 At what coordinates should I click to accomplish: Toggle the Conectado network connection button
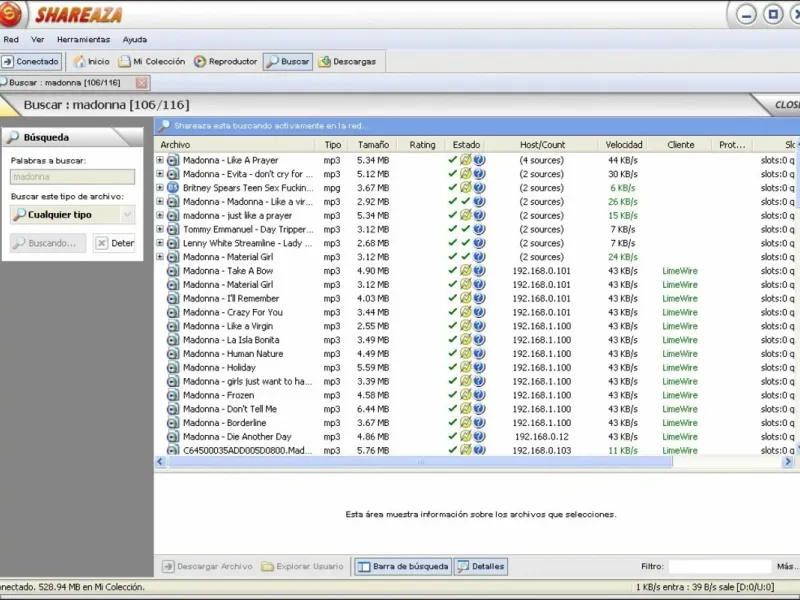pyautogui.click(x=31, y=62)
